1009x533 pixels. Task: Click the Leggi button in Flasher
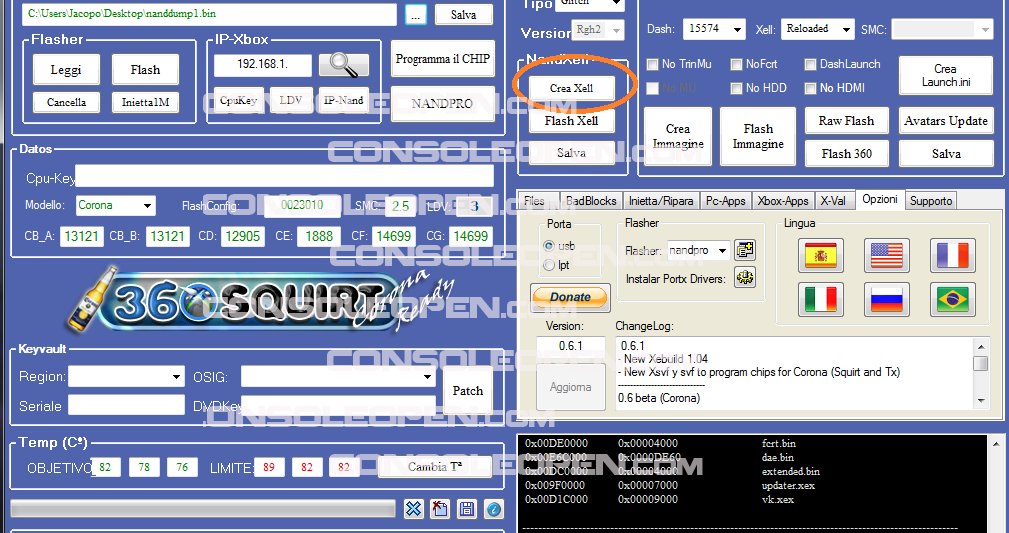coord(66,70)
